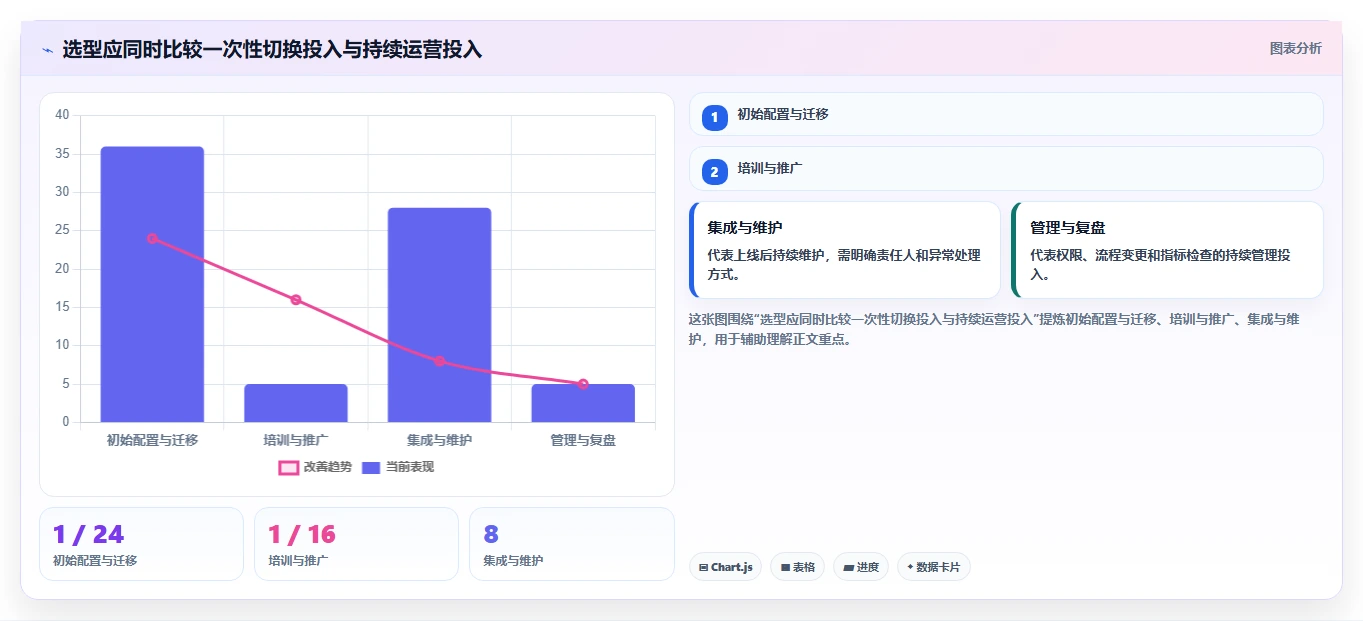Click the y-axis tick value 35
The image size is (1363, 621).
(x=62, y=154)
